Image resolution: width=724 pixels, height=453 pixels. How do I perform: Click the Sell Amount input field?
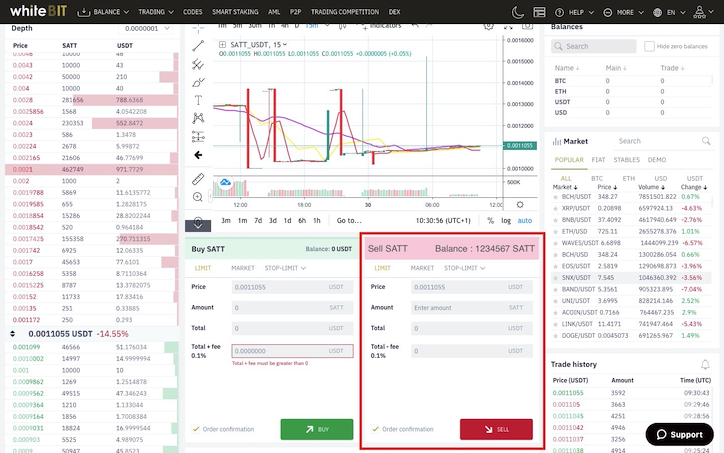(x=472, y=308)
